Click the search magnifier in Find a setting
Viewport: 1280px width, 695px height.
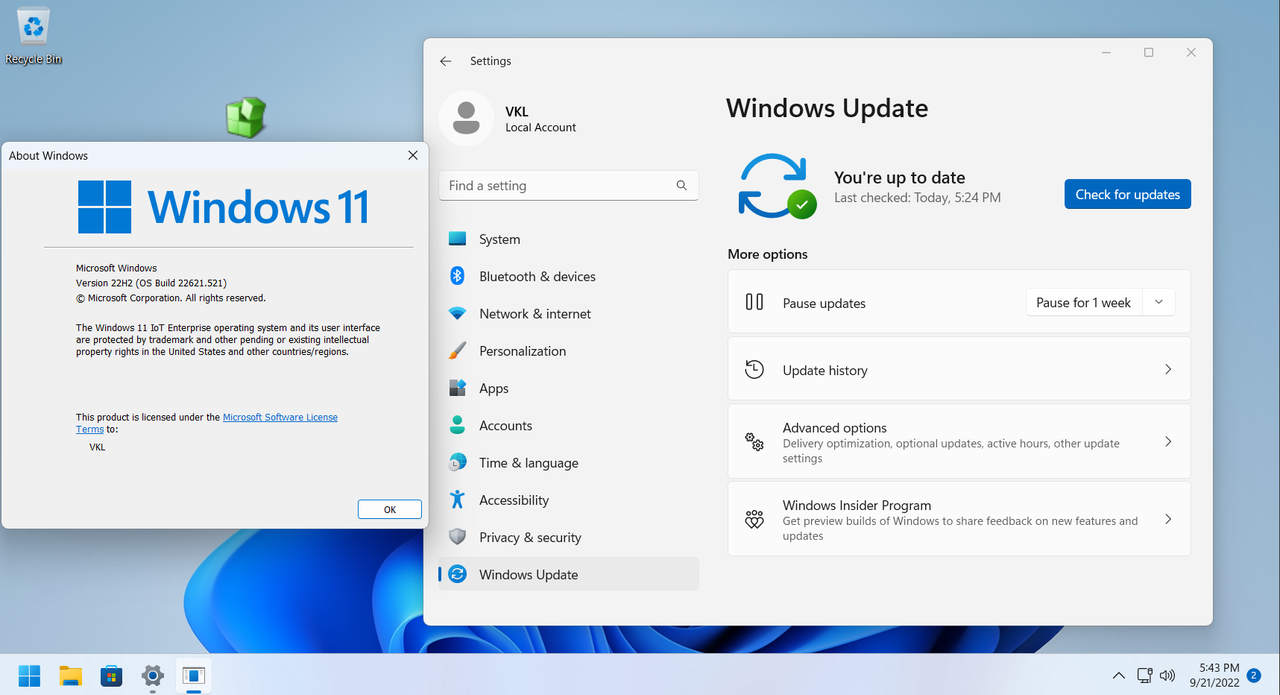point(682,185)
